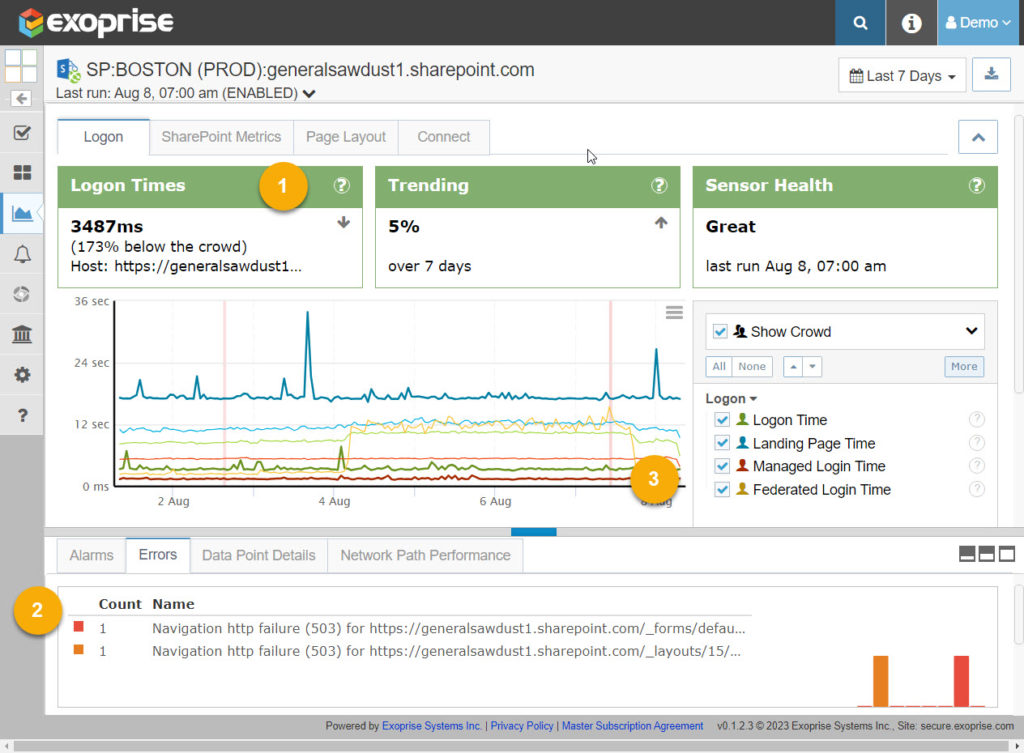
Task: Click the sidebar back arrow icon
Action: coord(22,99)
